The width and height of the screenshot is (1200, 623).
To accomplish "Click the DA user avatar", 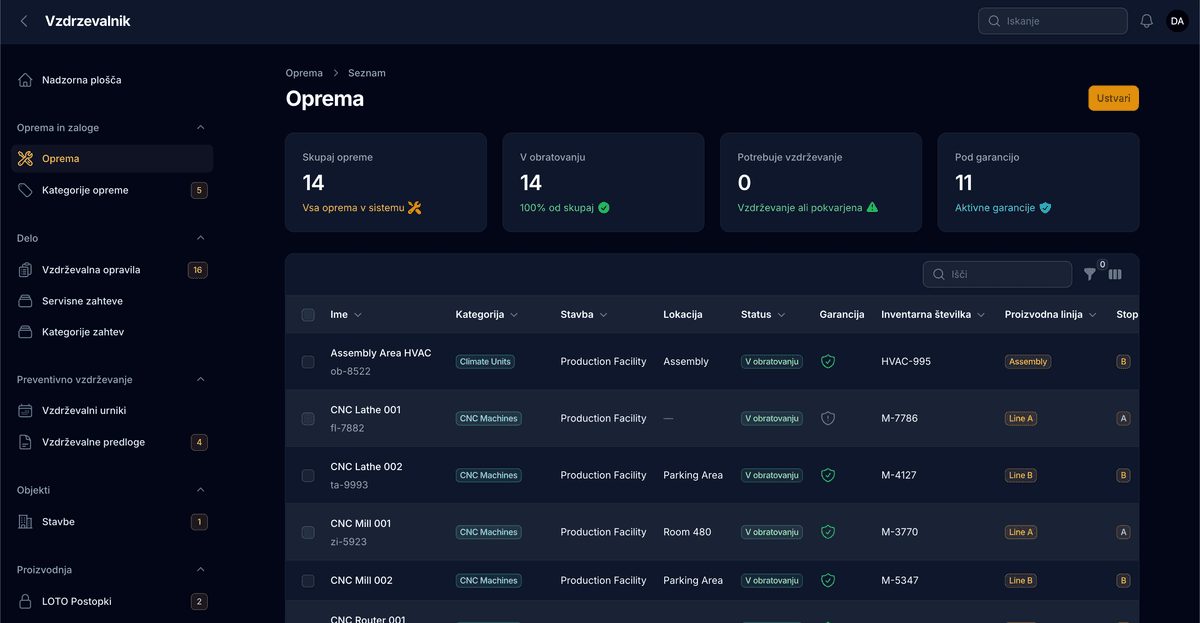I will (x=1177, y=21).
